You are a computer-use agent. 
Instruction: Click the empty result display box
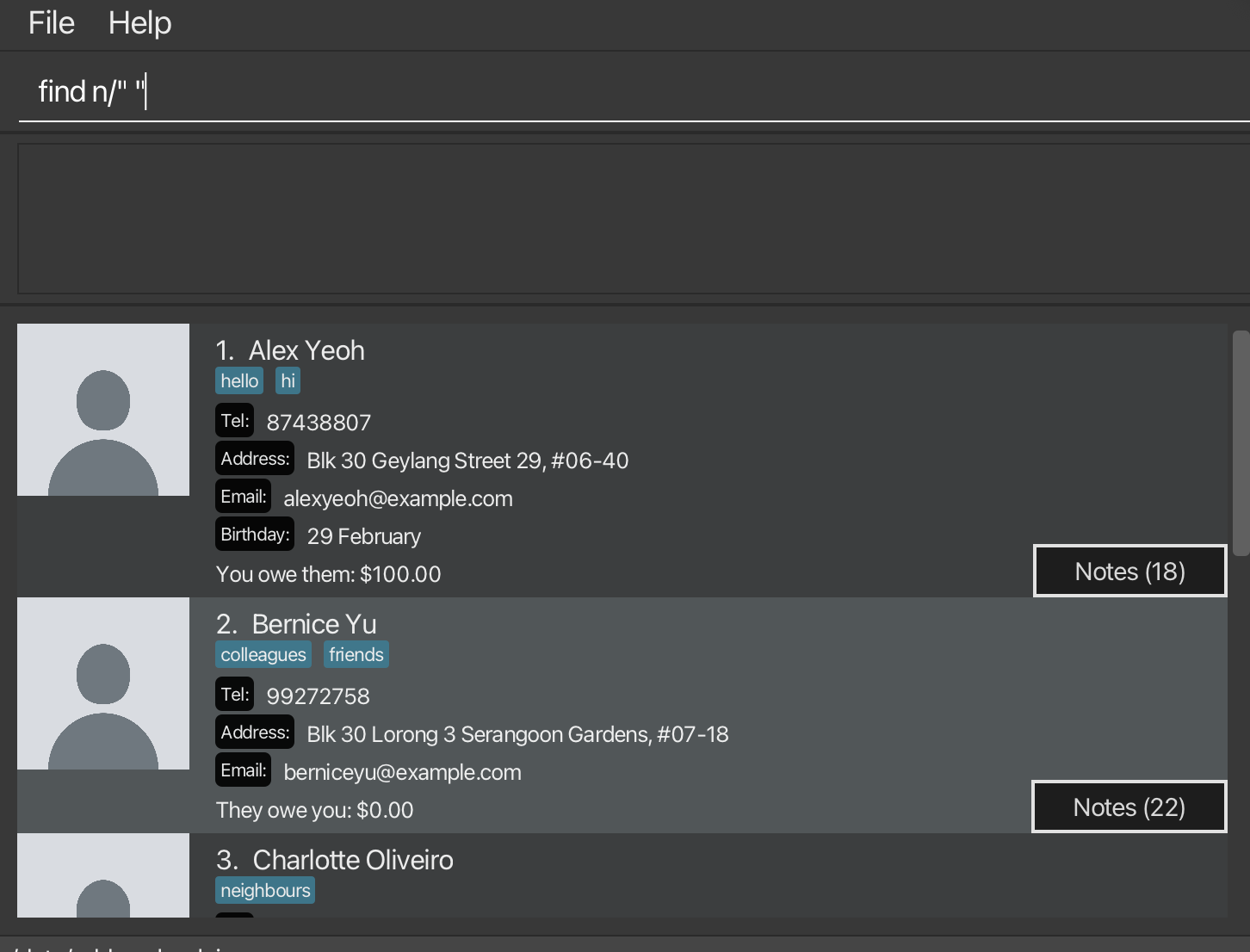tap(634, 219)
